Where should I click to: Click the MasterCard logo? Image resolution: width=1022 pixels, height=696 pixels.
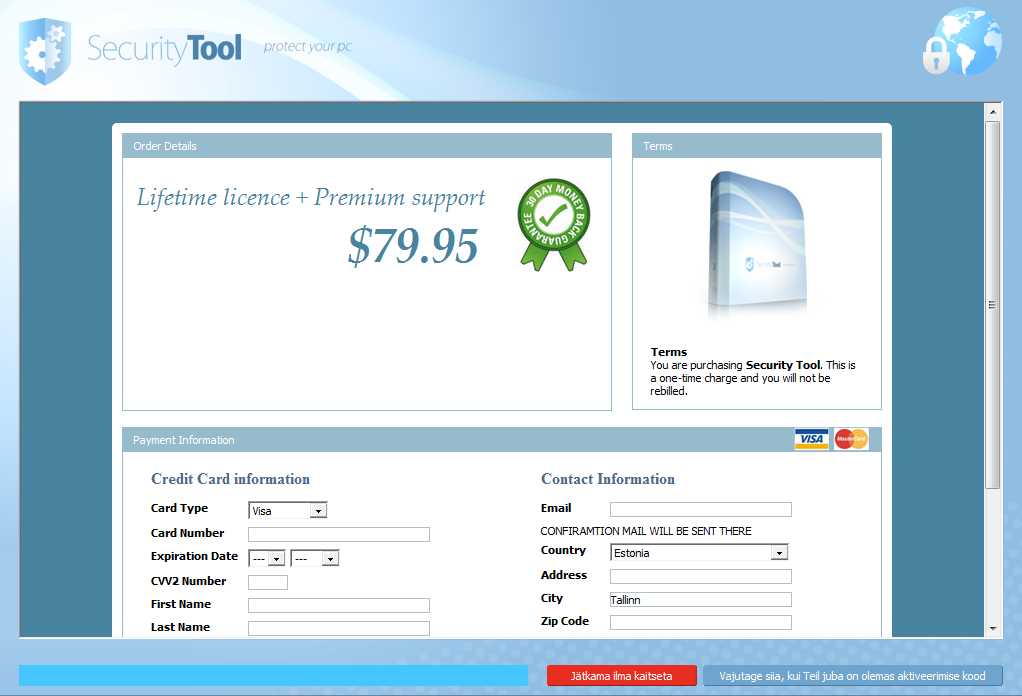tap(851, 439)
